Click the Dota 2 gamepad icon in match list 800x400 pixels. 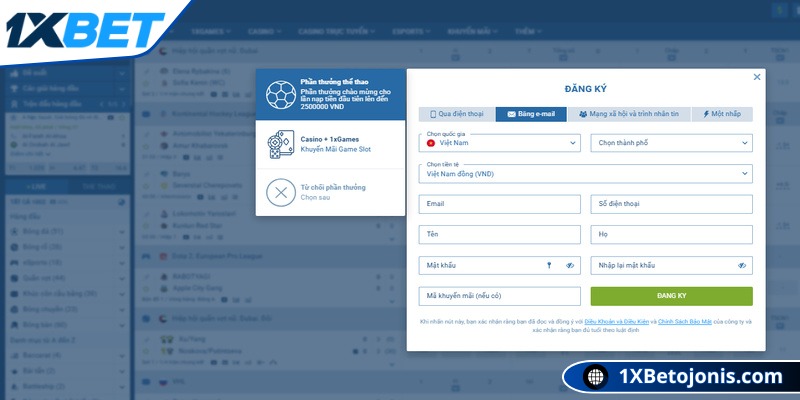(x=146, y=256)
